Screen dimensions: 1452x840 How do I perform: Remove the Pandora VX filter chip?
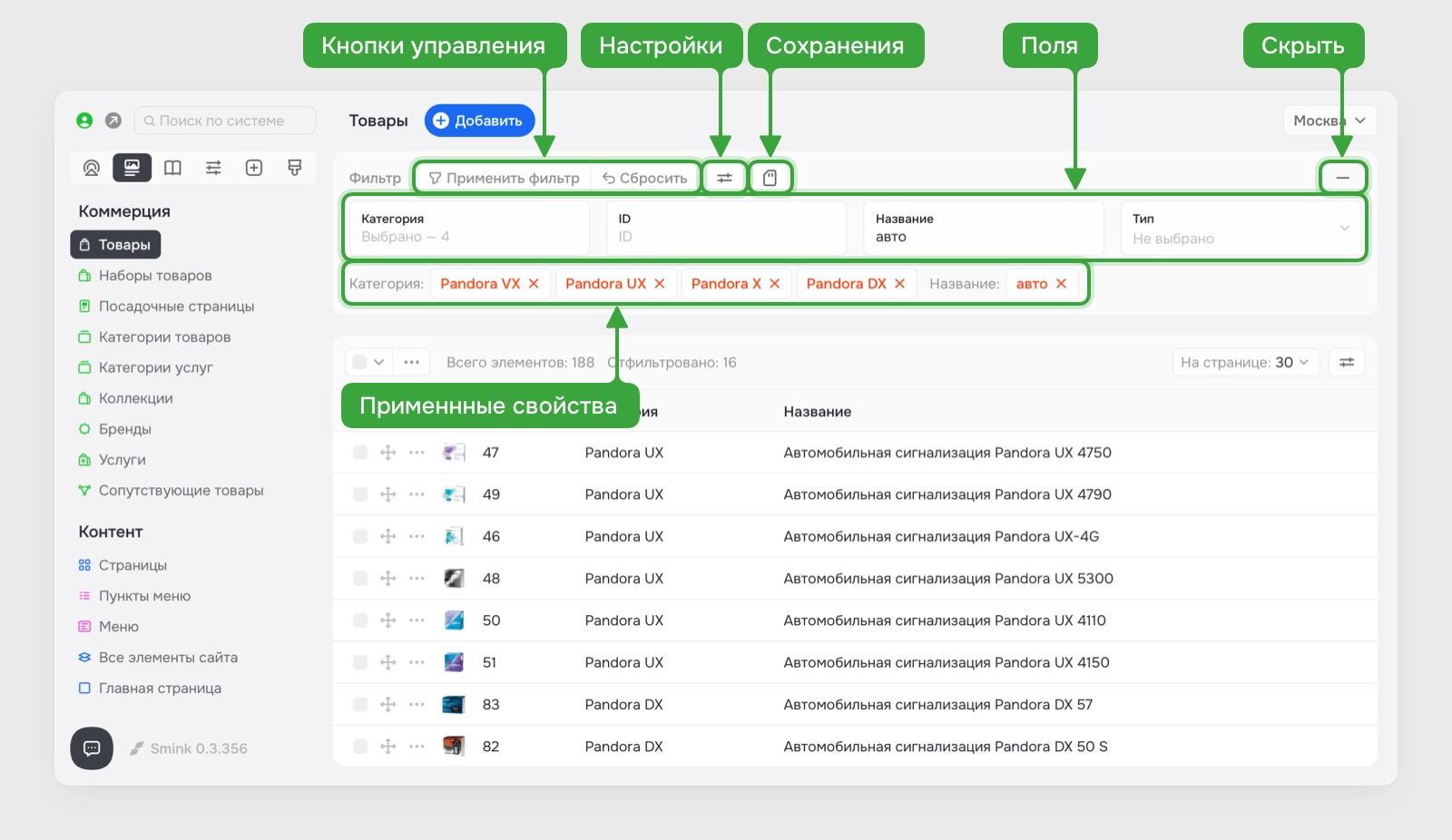[x=534, y=284]
